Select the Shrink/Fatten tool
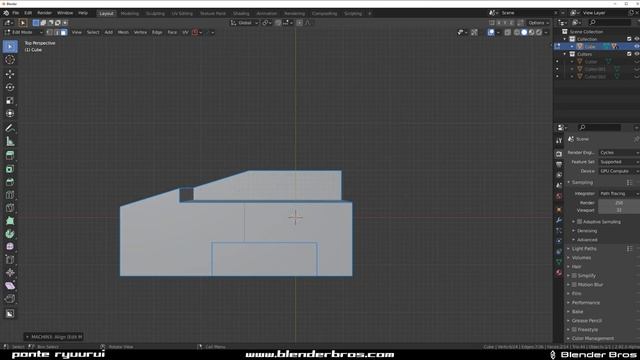This screenshot has height=360, width=640. click(10, 273)
